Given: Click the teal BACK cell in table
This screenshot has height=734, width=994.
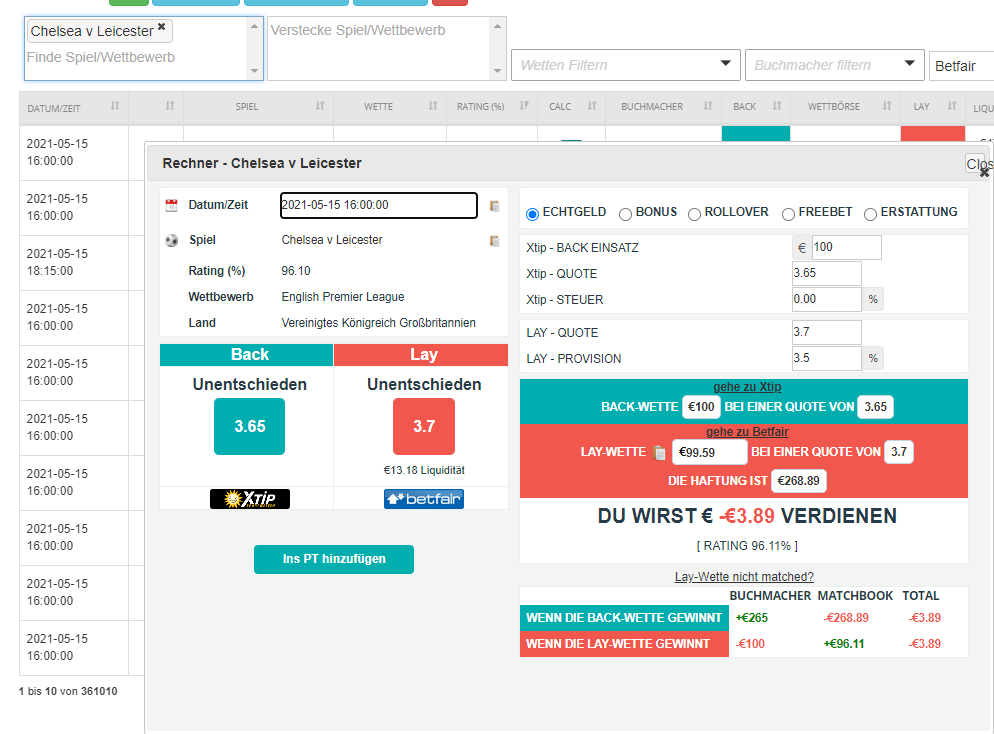Looking at the screenshot, I should click(x=756, y=133).
